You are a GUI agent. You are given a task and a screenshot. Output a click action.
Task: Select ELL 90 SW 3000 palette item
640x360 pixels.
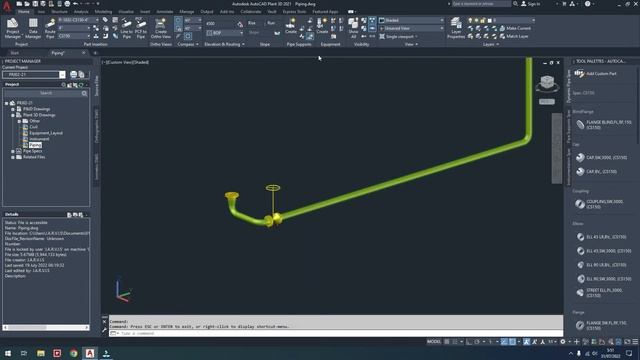tap(604, 279)
